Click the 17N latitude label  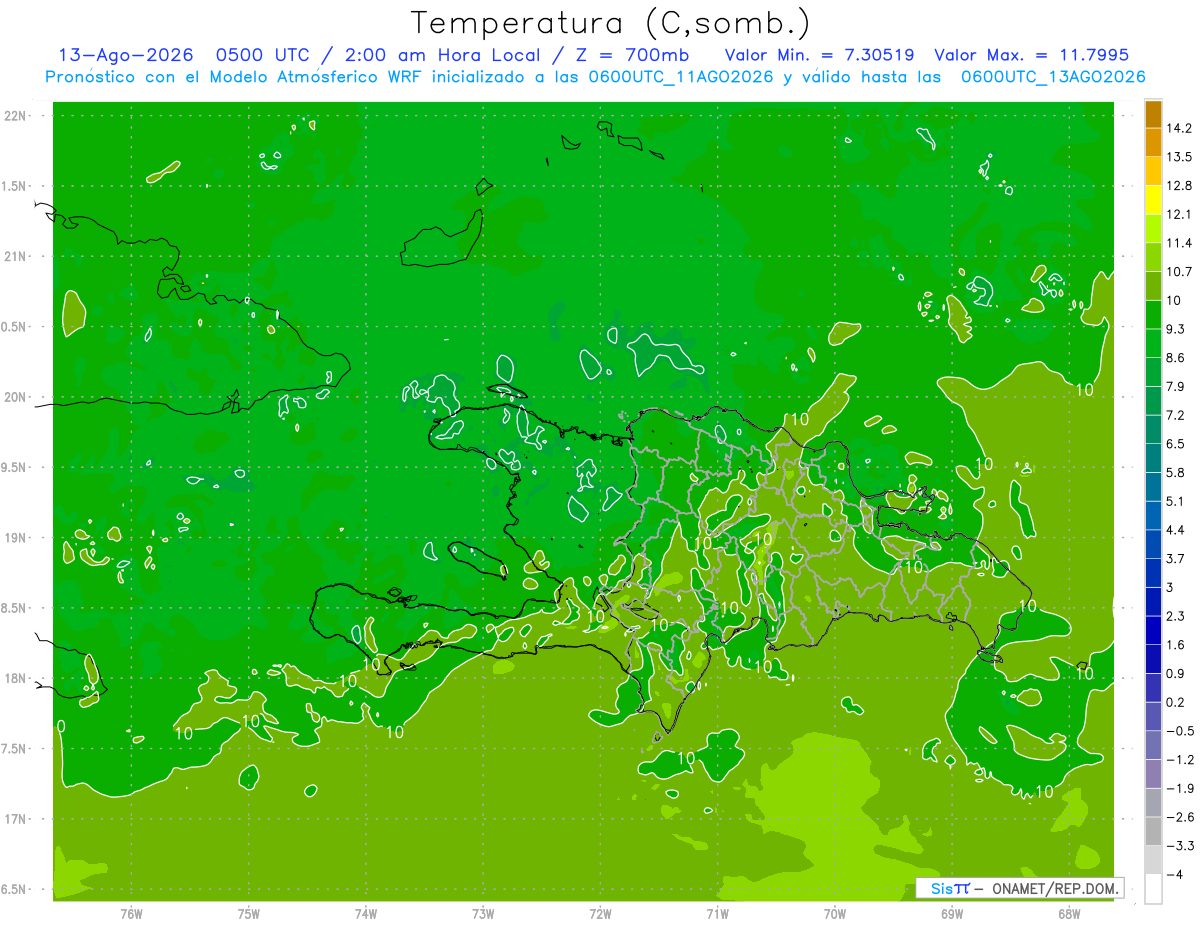coord(16,820)
